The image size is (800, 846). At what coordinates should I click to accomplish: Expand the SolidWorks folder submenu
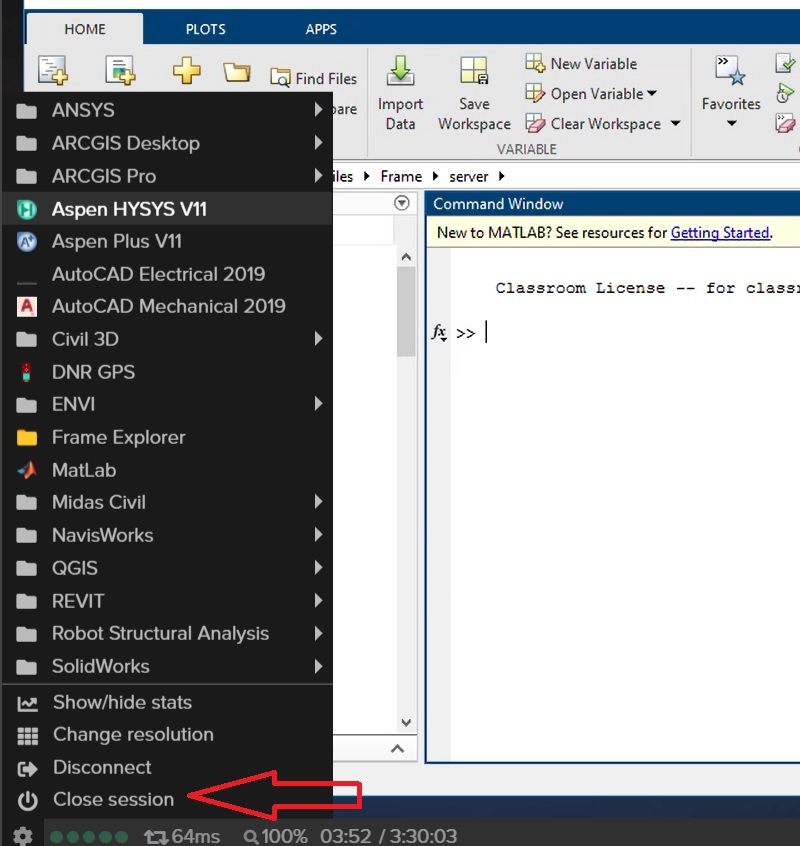point(318,666)
